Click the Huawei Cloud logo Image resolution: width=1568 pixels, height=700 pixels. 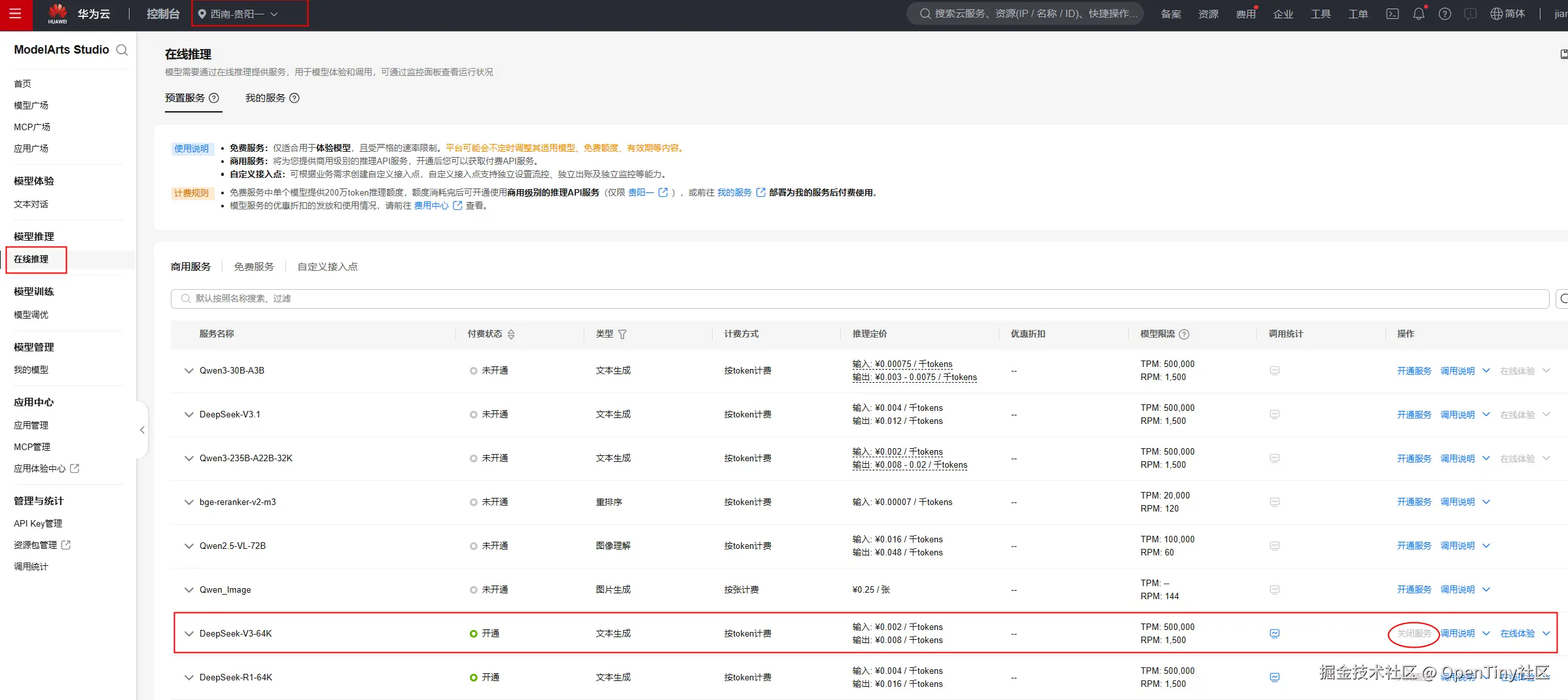[x=79, y=14]
